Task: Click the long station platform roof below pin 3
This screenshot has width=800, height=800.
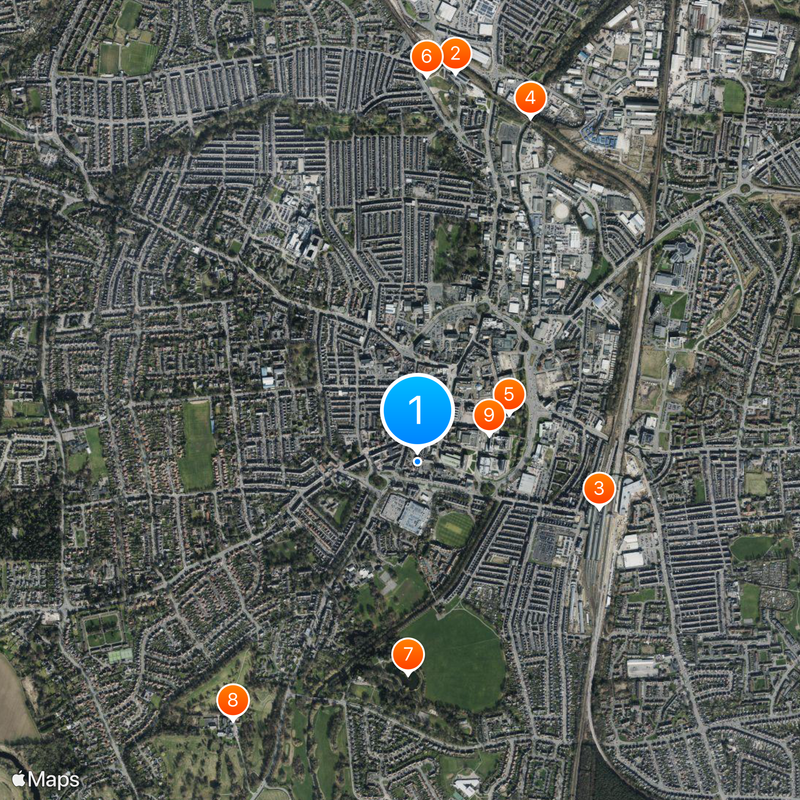Action: pyautogui.click(x=593, y=535)
